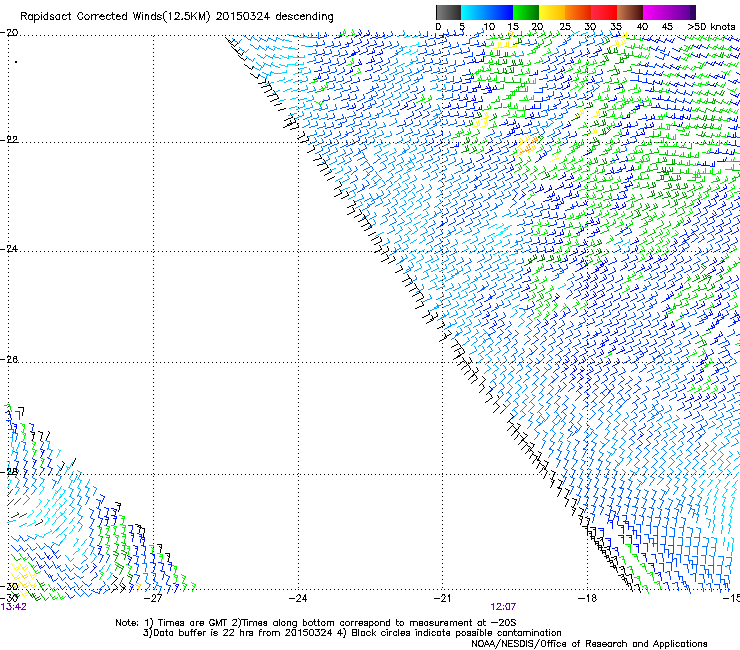Click the legend value '25' label
This screenshot has width=740, height=650.
pos(564,27)
